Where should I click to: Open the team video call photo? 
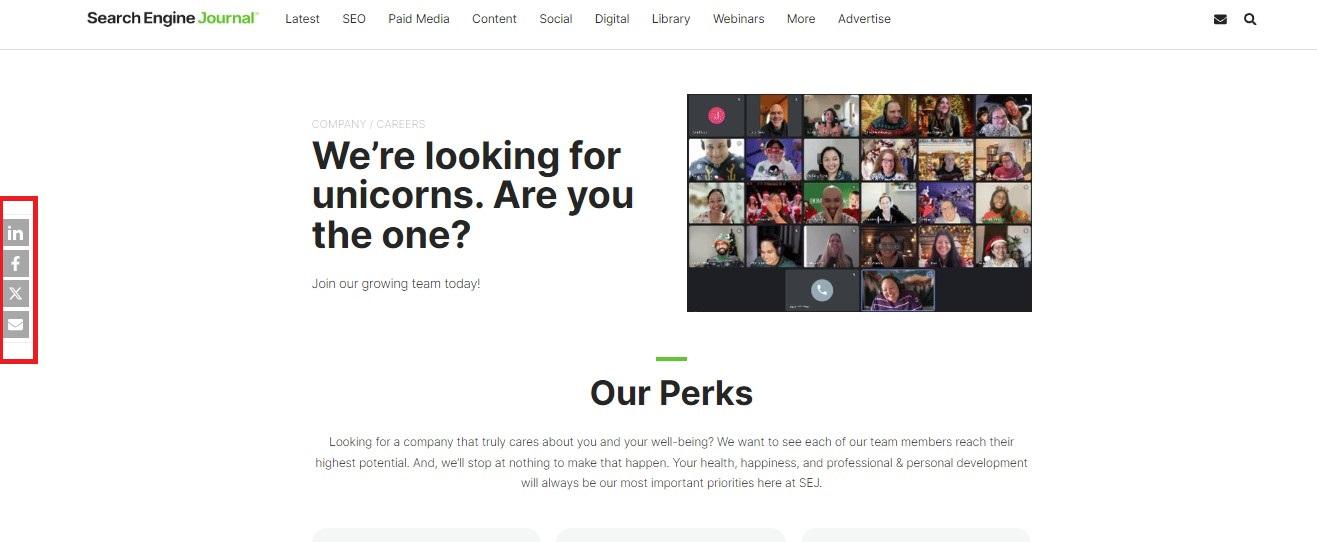click(x=859, y=203)
